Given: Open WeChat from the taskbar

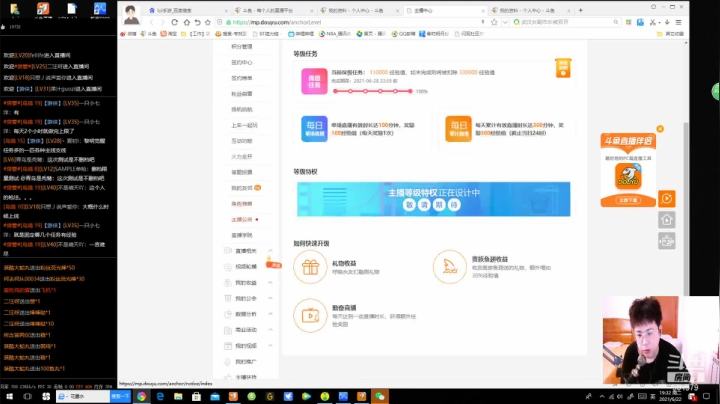Looking at the screenshot, I should coord(380,396).
